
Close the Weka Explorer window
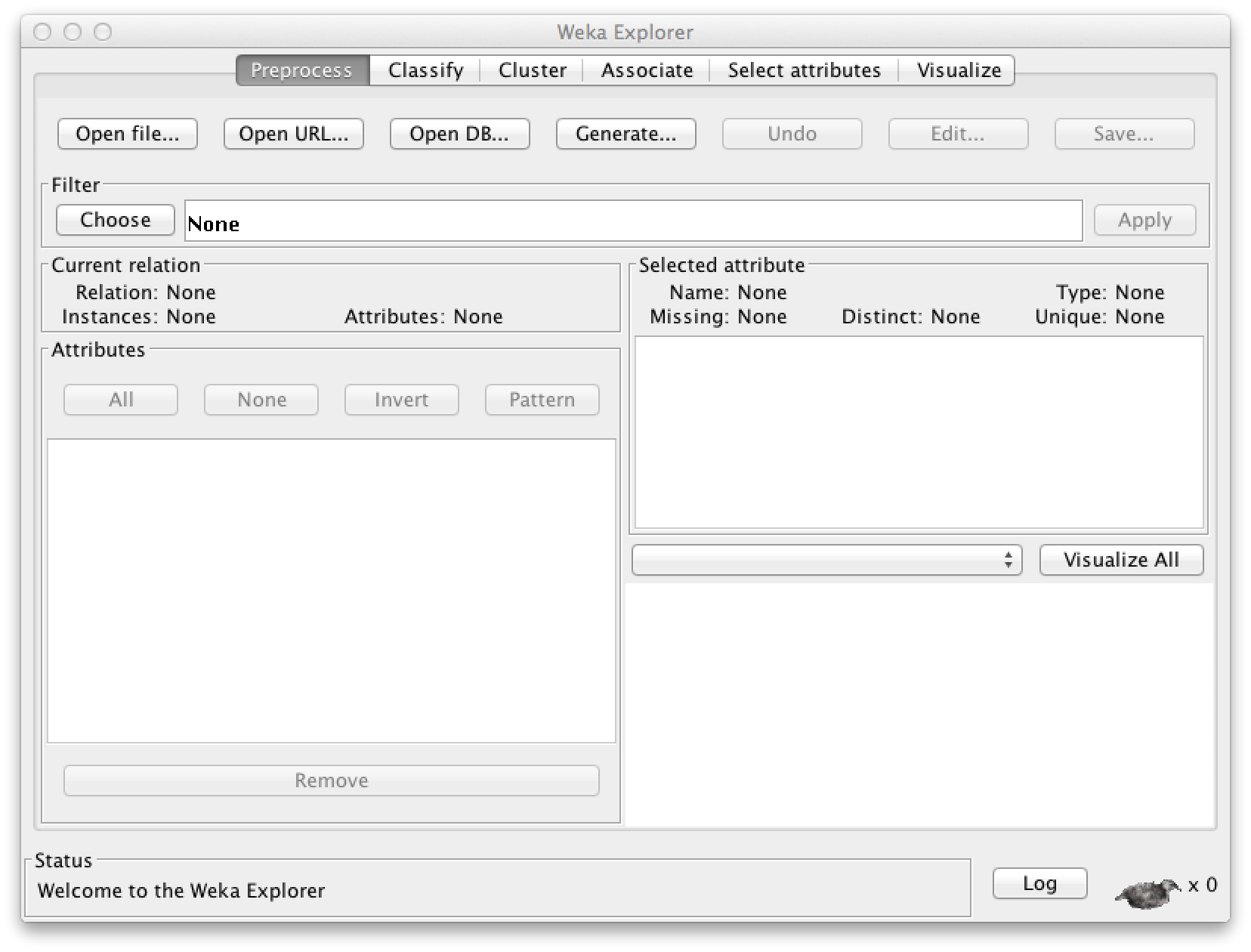pos(42,32)
